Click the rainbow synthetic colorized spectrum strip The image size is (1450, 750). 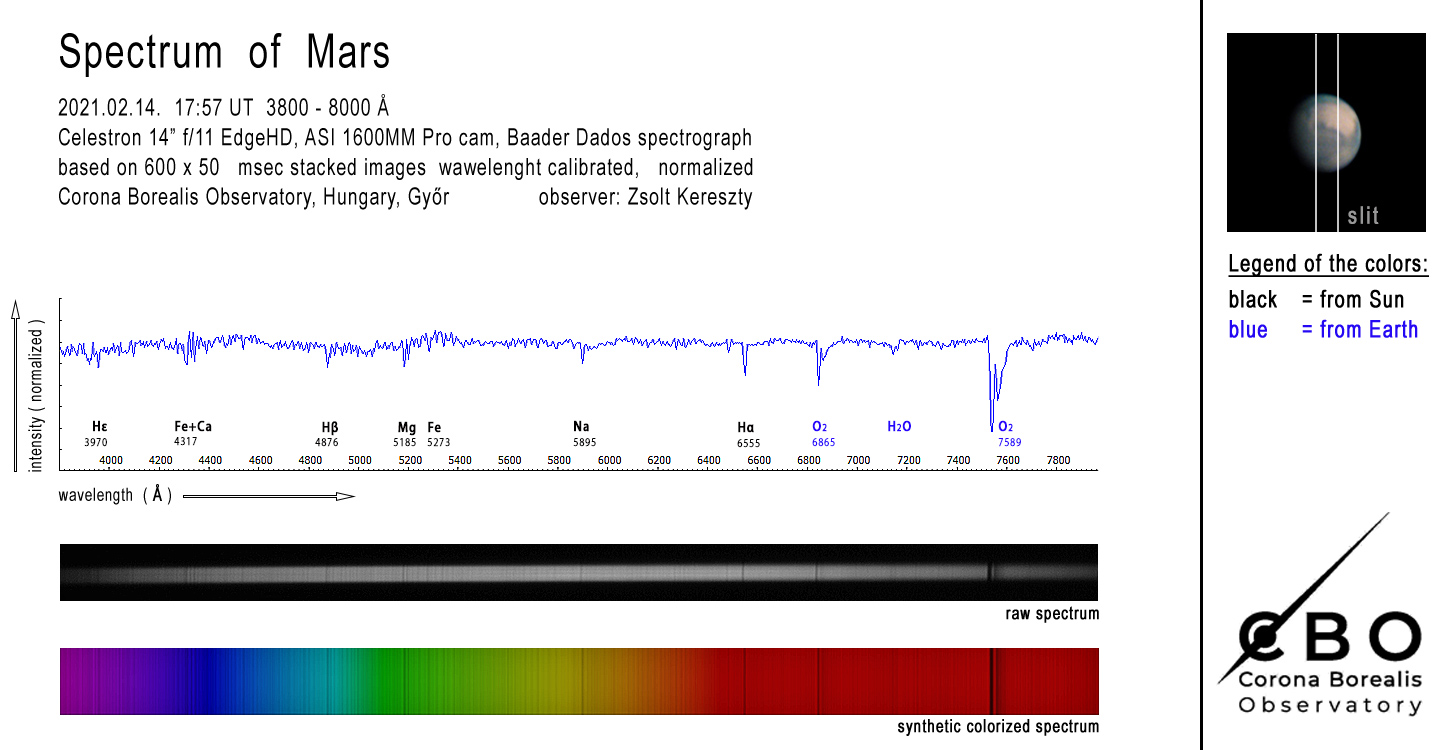click(579, 681)
